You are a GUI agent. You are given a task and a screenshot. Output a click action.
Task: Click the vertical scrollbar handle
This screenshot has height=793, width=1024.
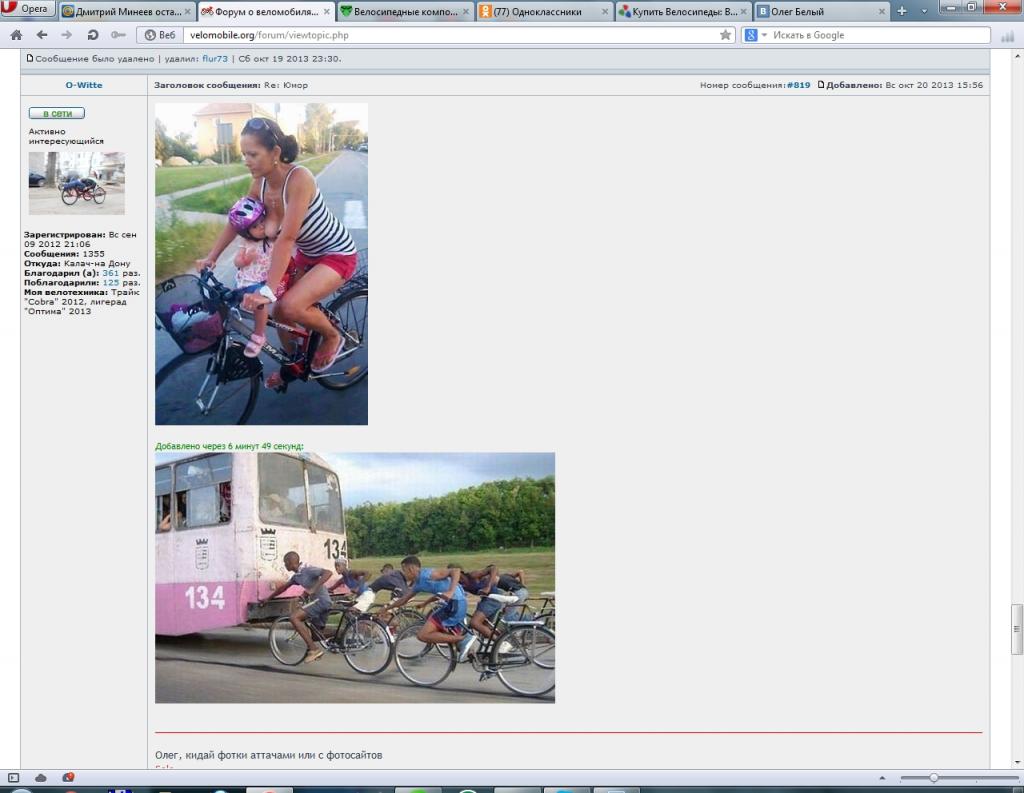click(x=1016, y=630)
